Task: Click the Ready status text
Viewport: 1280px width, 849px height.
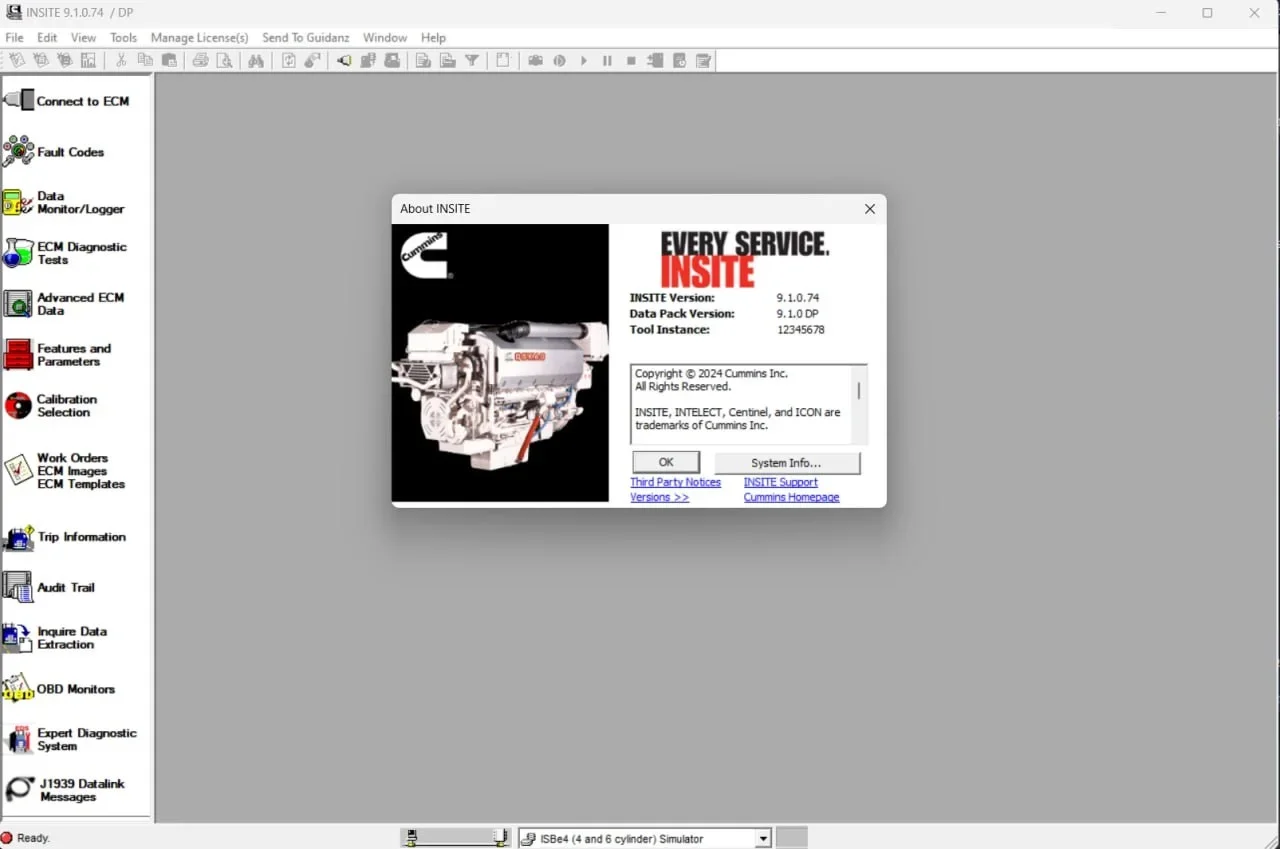Action: tap(33, 838)
